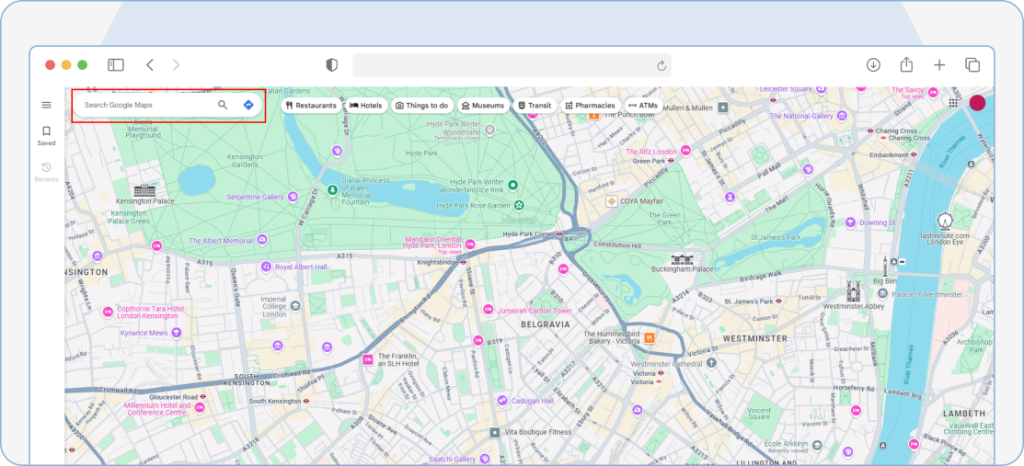
Task: Filter map by Hotels
Action: [x=366, y=105]
